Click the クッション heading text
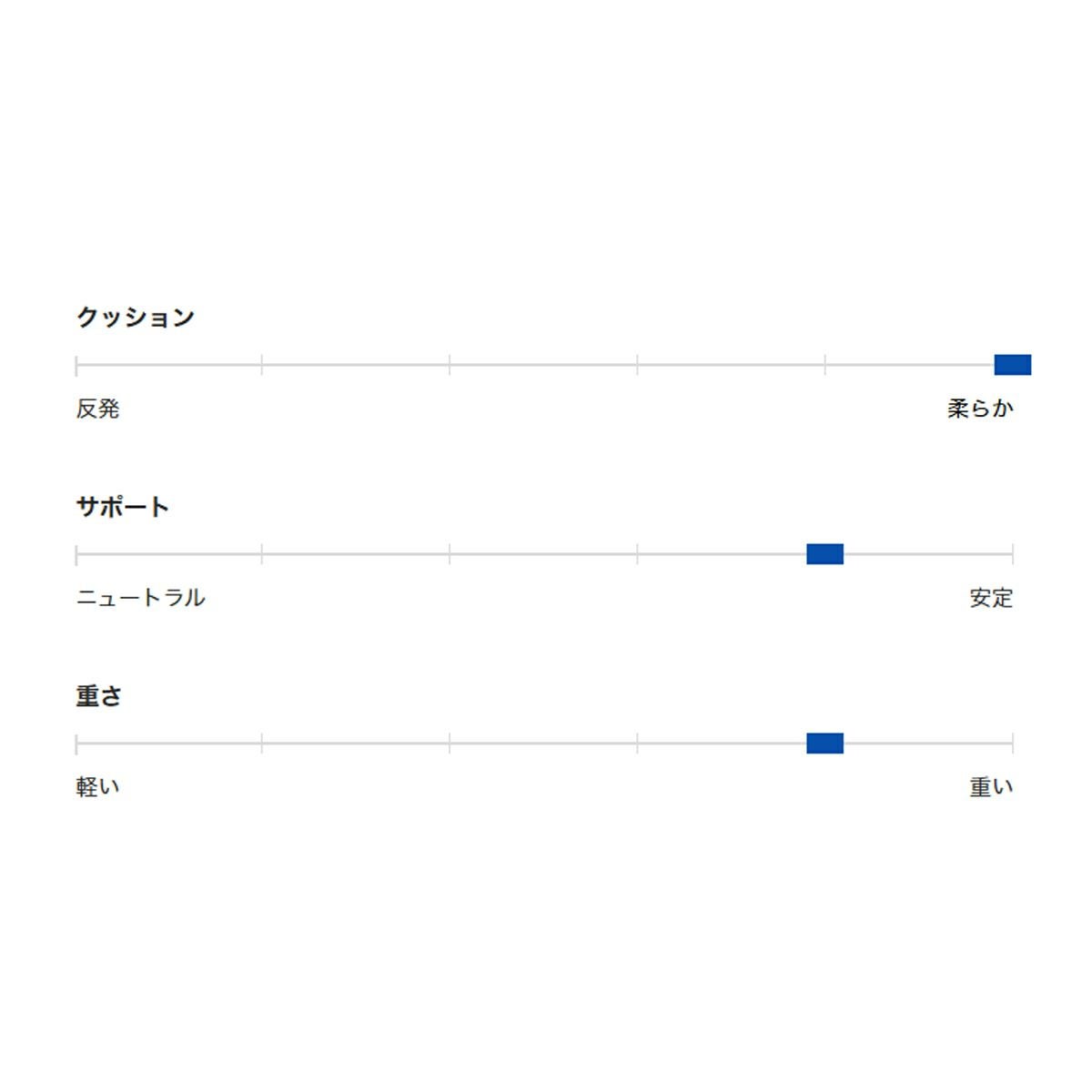 (x=136, y=318)
